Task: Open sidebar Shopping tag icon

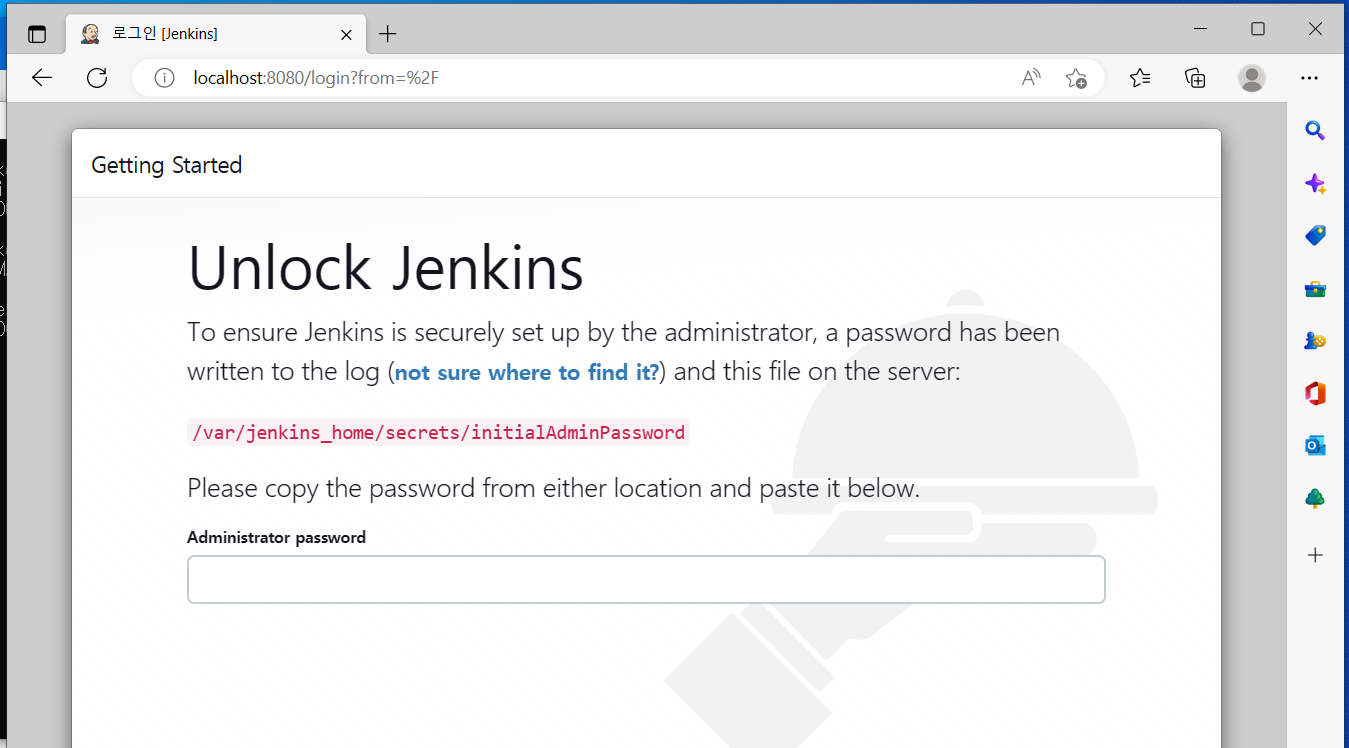Action: pyautogui.click(x=1315, y=236)
